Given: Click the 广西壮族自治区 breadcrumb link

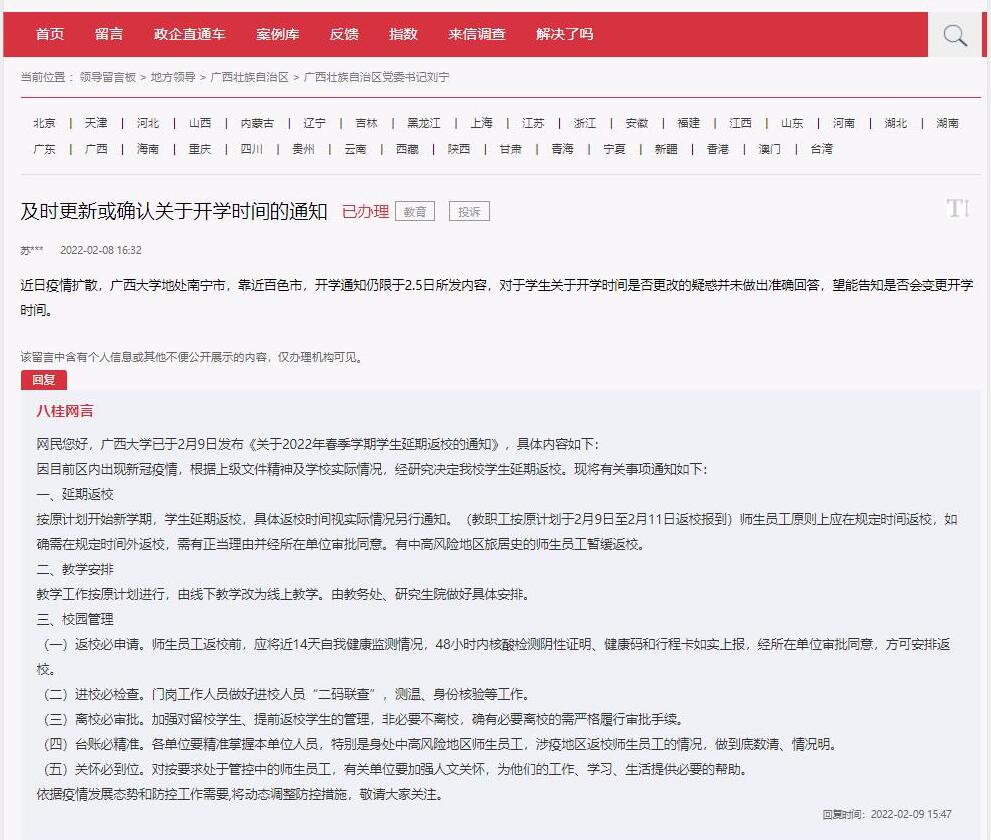Looking at the screenshot, I should [250, 77].
